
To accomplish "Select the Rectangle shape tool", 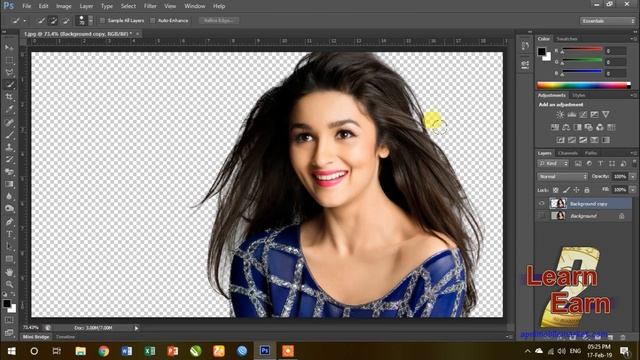I will 9,259.
